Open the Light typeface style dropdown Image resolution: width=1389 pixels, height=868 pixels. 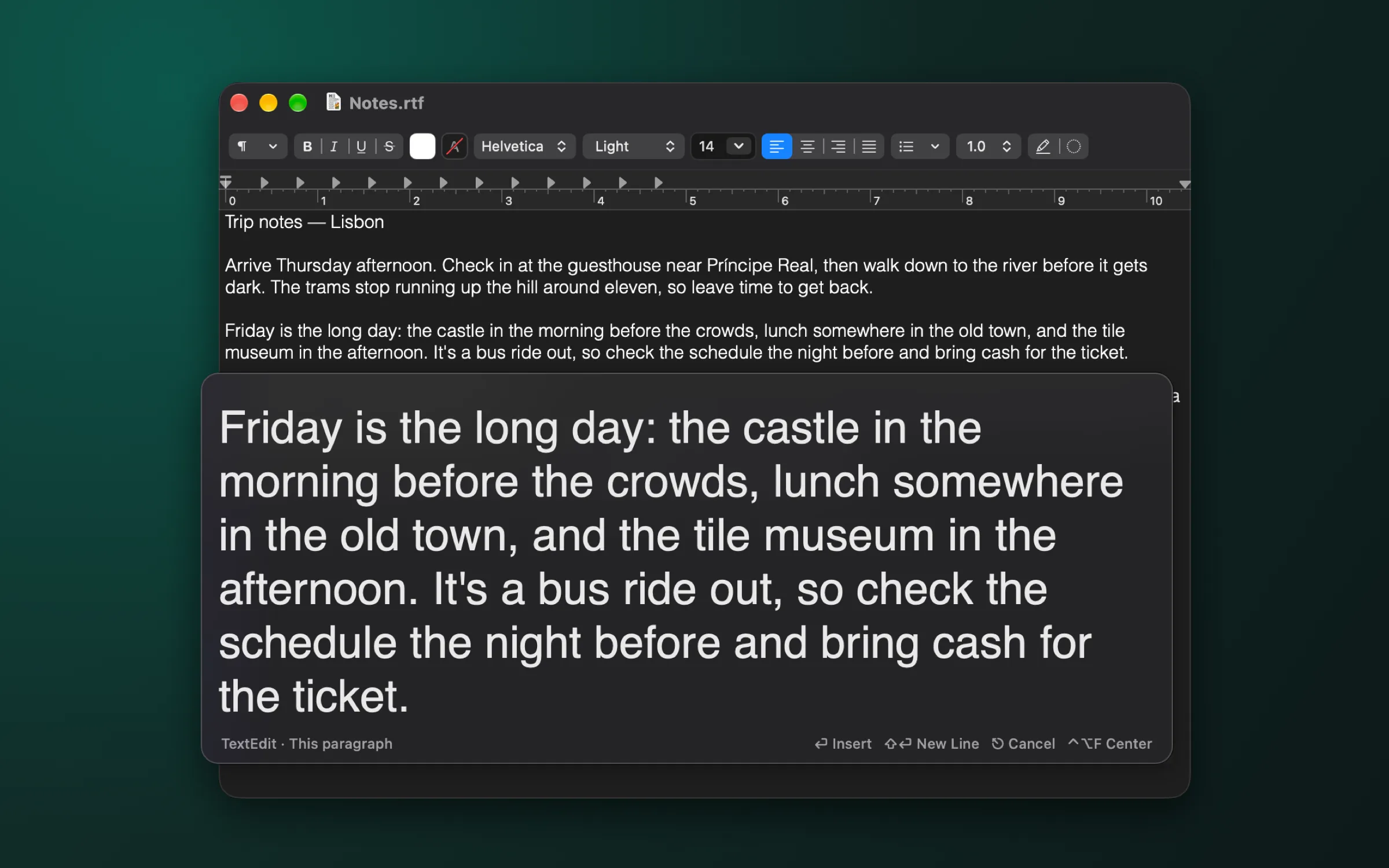coord(634,146)
